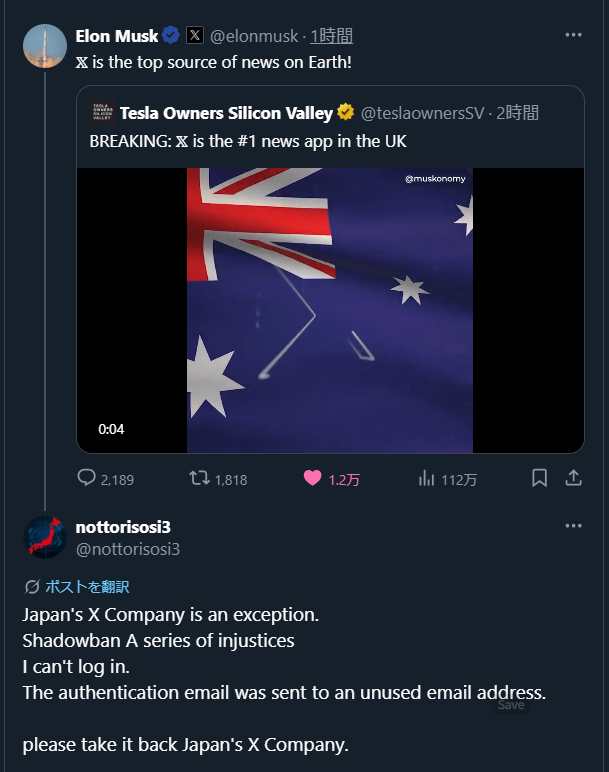Open the 1時間 timestamp link

click(331, 36)
